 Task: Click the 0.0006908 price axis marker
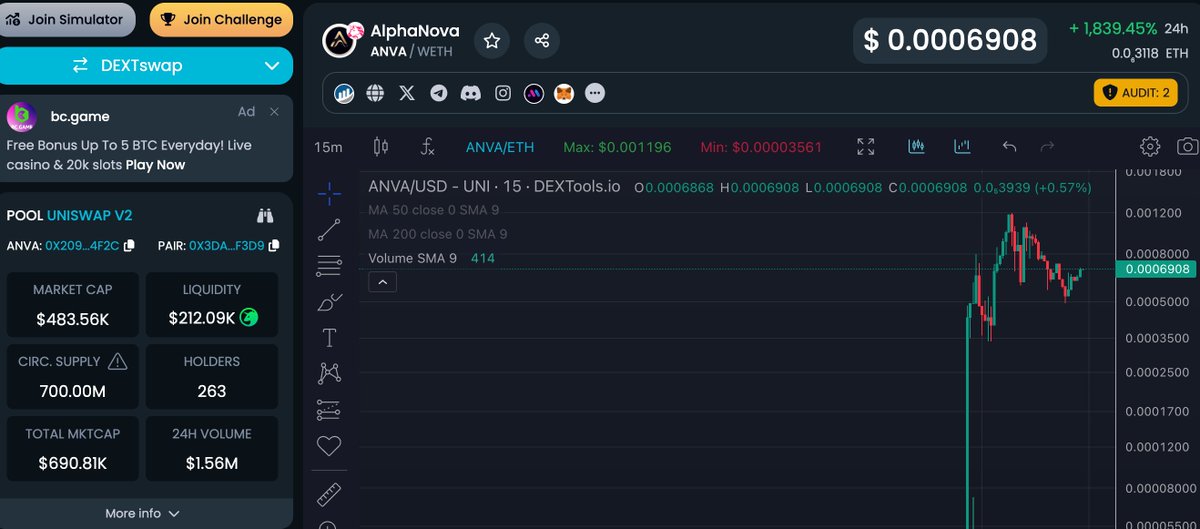click(x=1157, y=269)
